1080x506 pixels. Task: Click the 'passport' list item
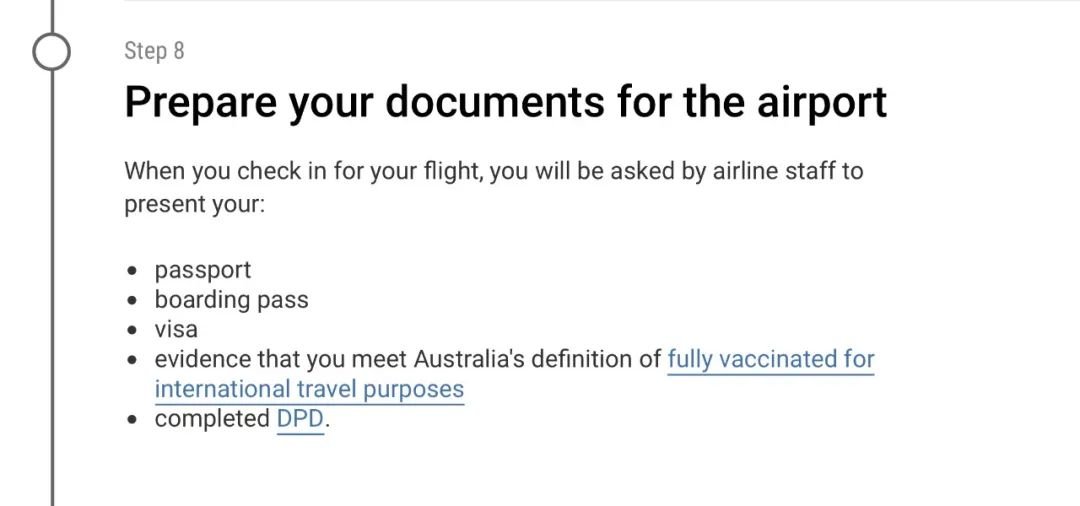(x=202, y=270)
